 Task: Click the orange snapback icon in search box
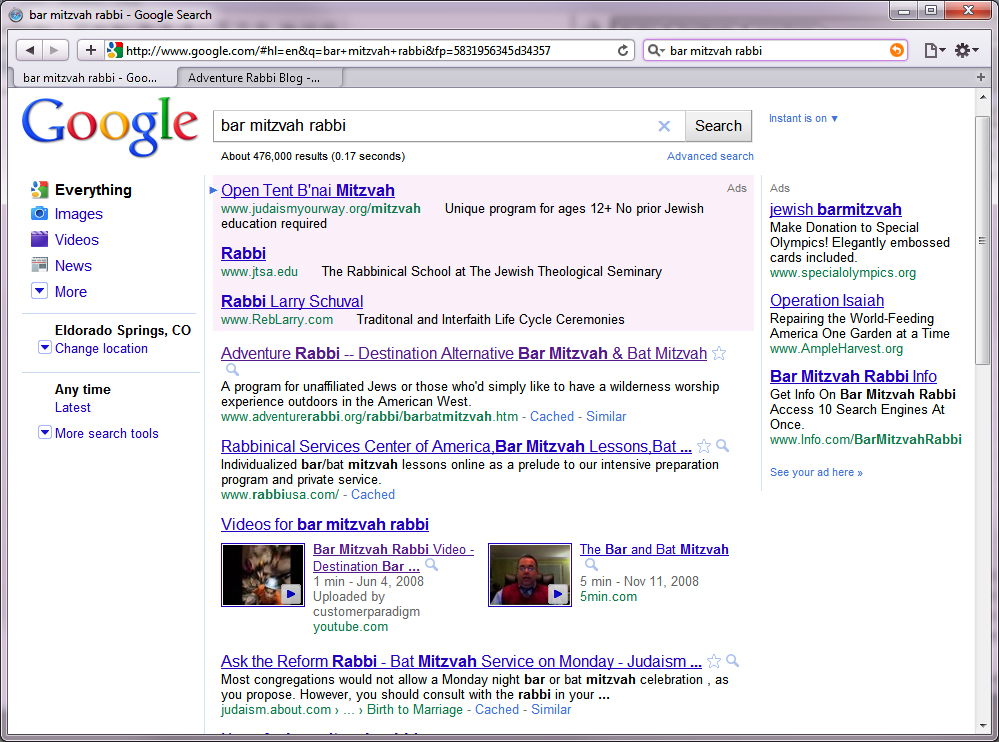pyautogui.click(x=896, y=50)
